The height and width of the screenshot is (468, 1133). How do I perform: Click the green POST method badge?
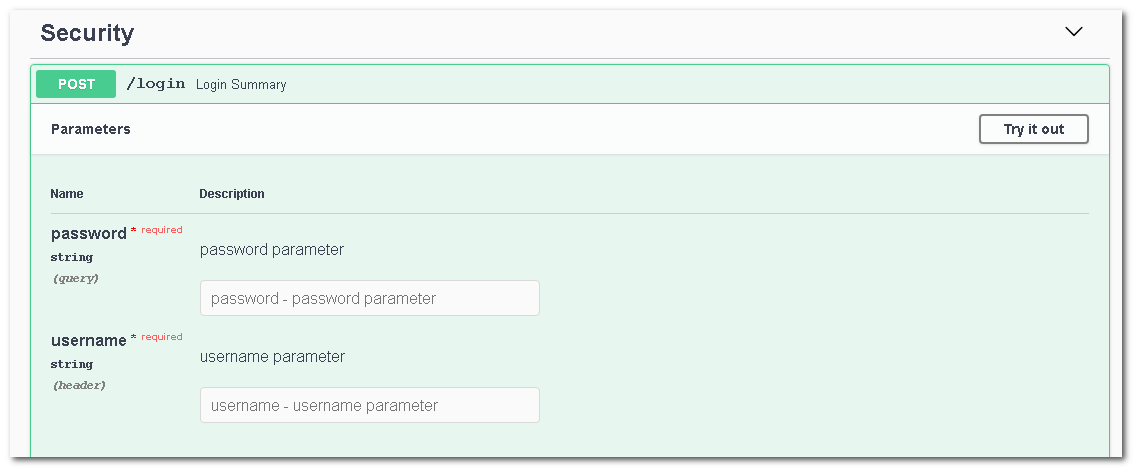click(x=76, y=84)
